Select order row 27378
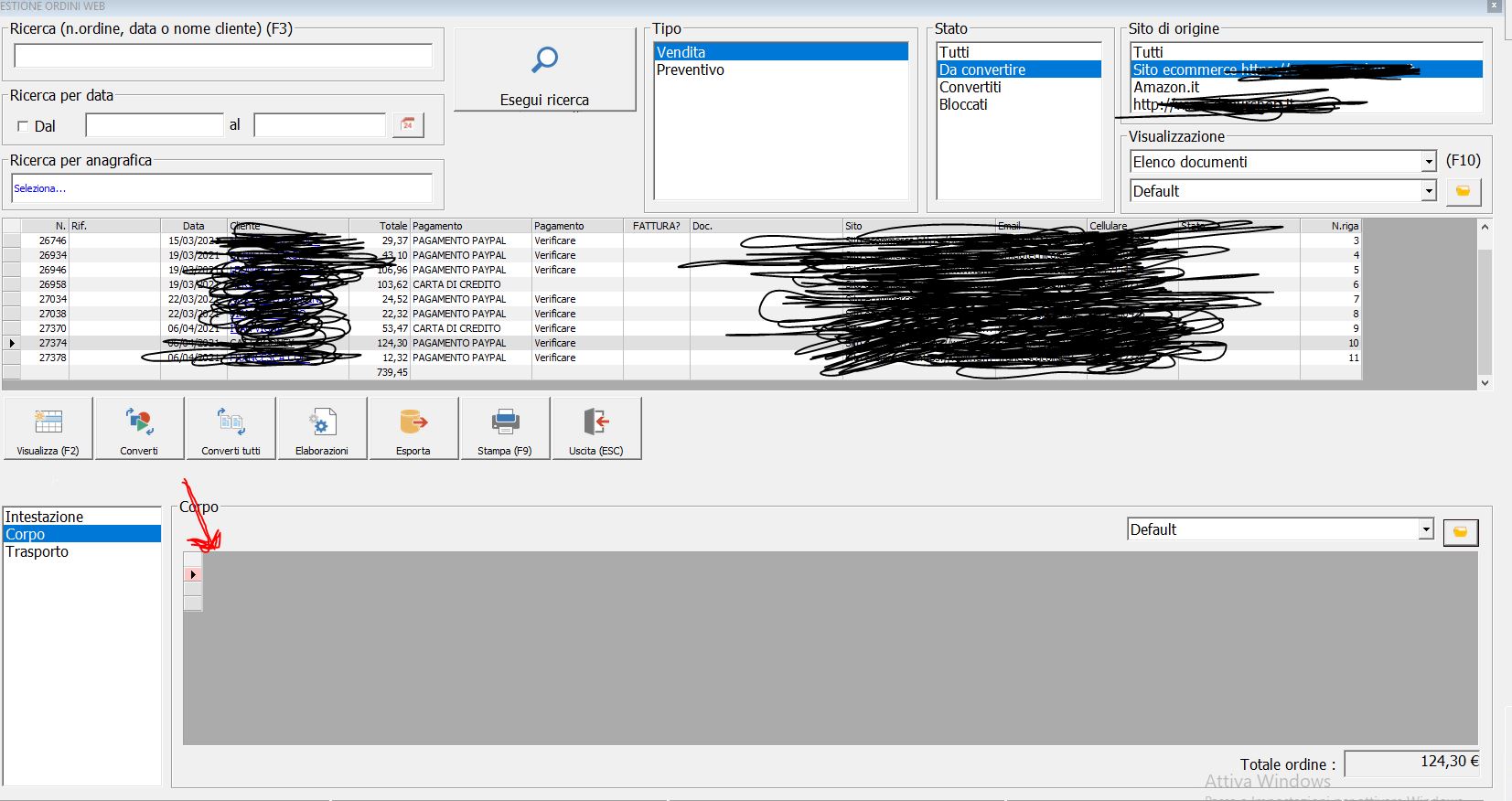Viewport: 1512px width, 801px height. 682,358
